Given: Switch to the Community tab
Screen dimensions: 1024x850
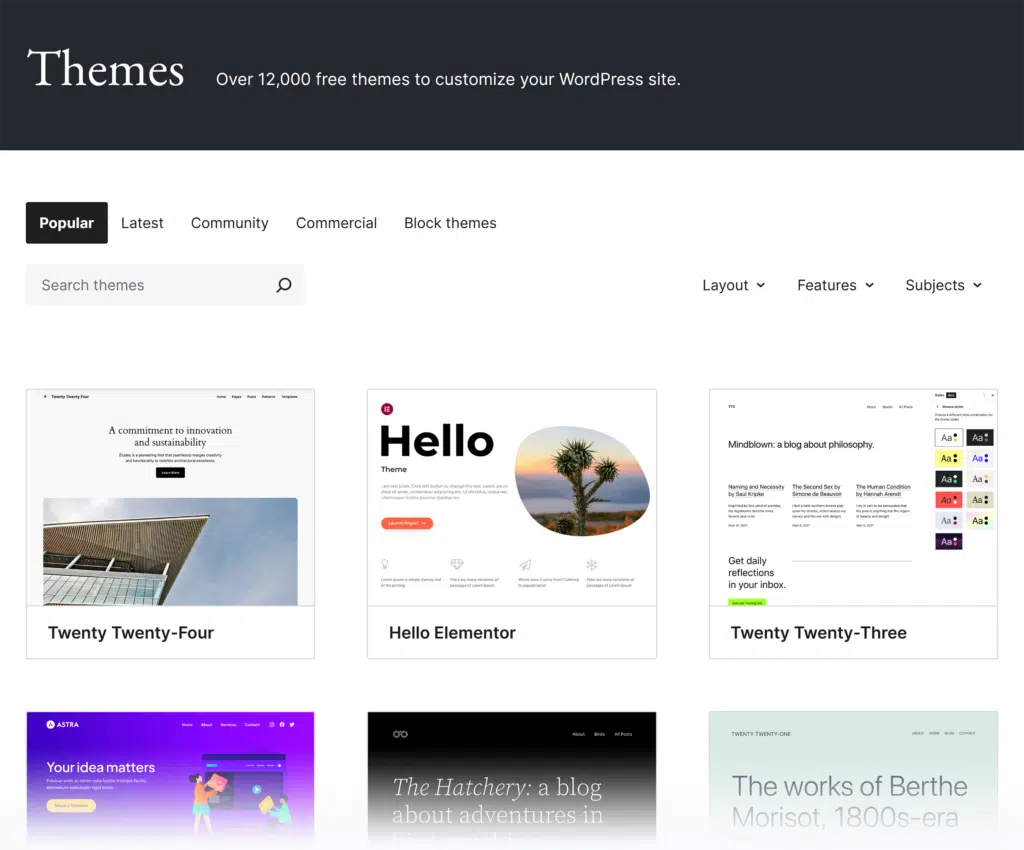Looking at the screenshot, I should point(229,223).
